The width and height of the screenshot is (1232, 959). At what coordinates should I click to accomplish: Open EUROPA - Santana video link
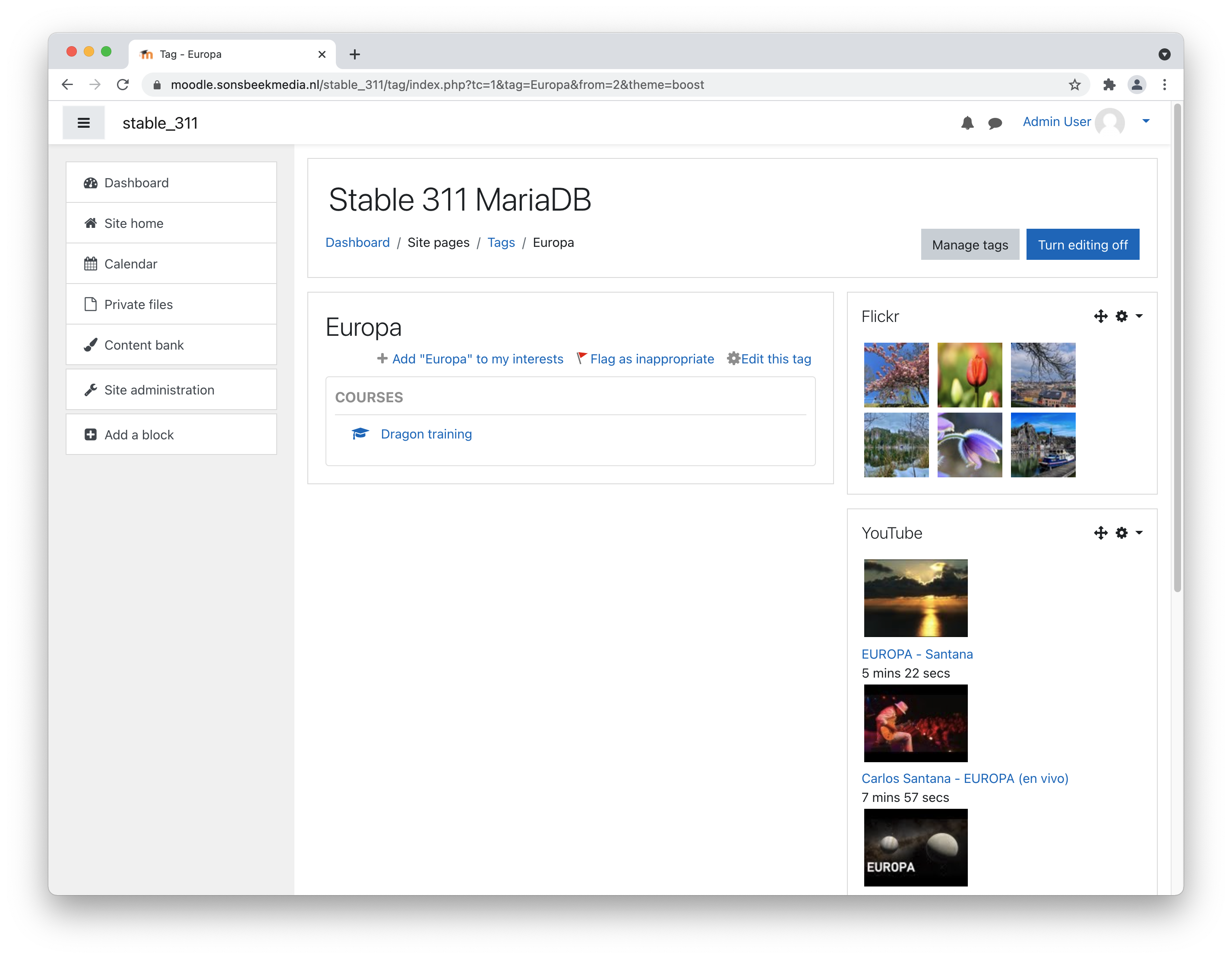click(917, 654)
